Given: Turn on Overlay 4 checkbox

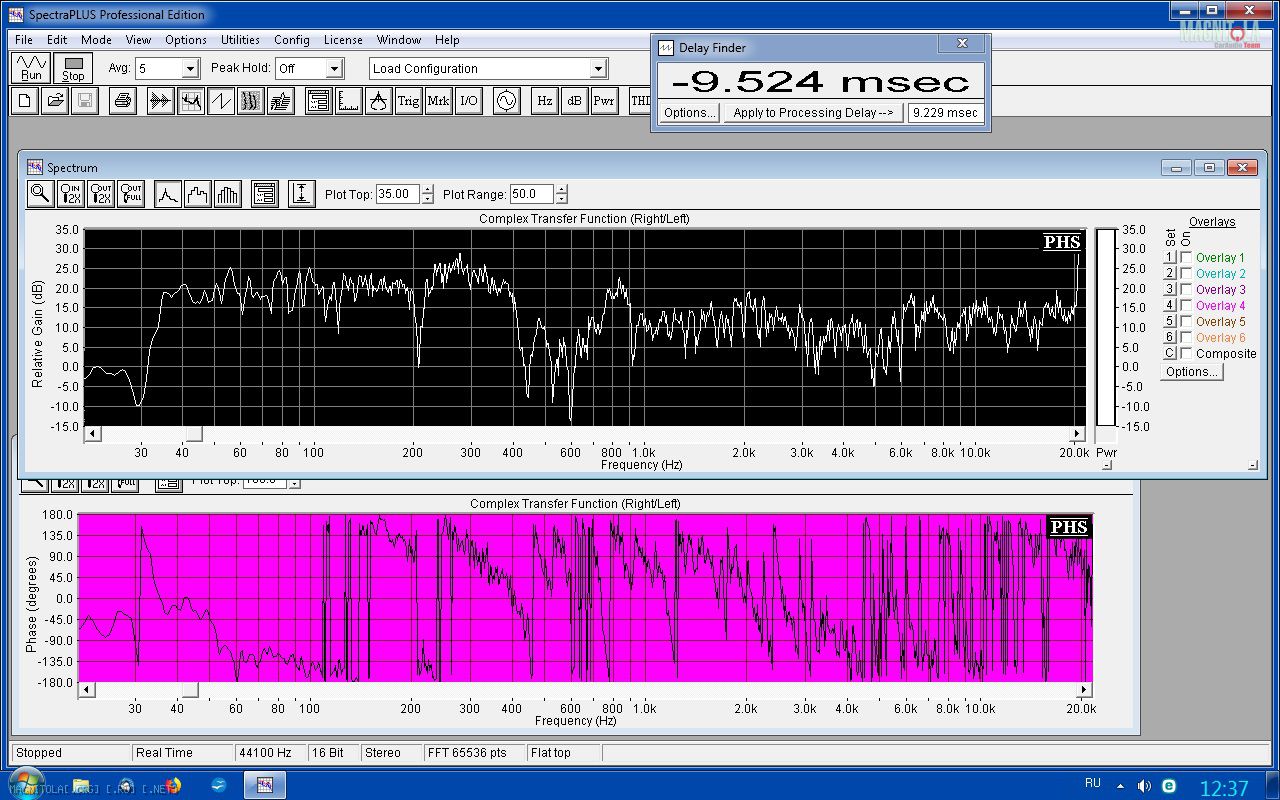Looking at the screenshot, I should click(1186, 306).
